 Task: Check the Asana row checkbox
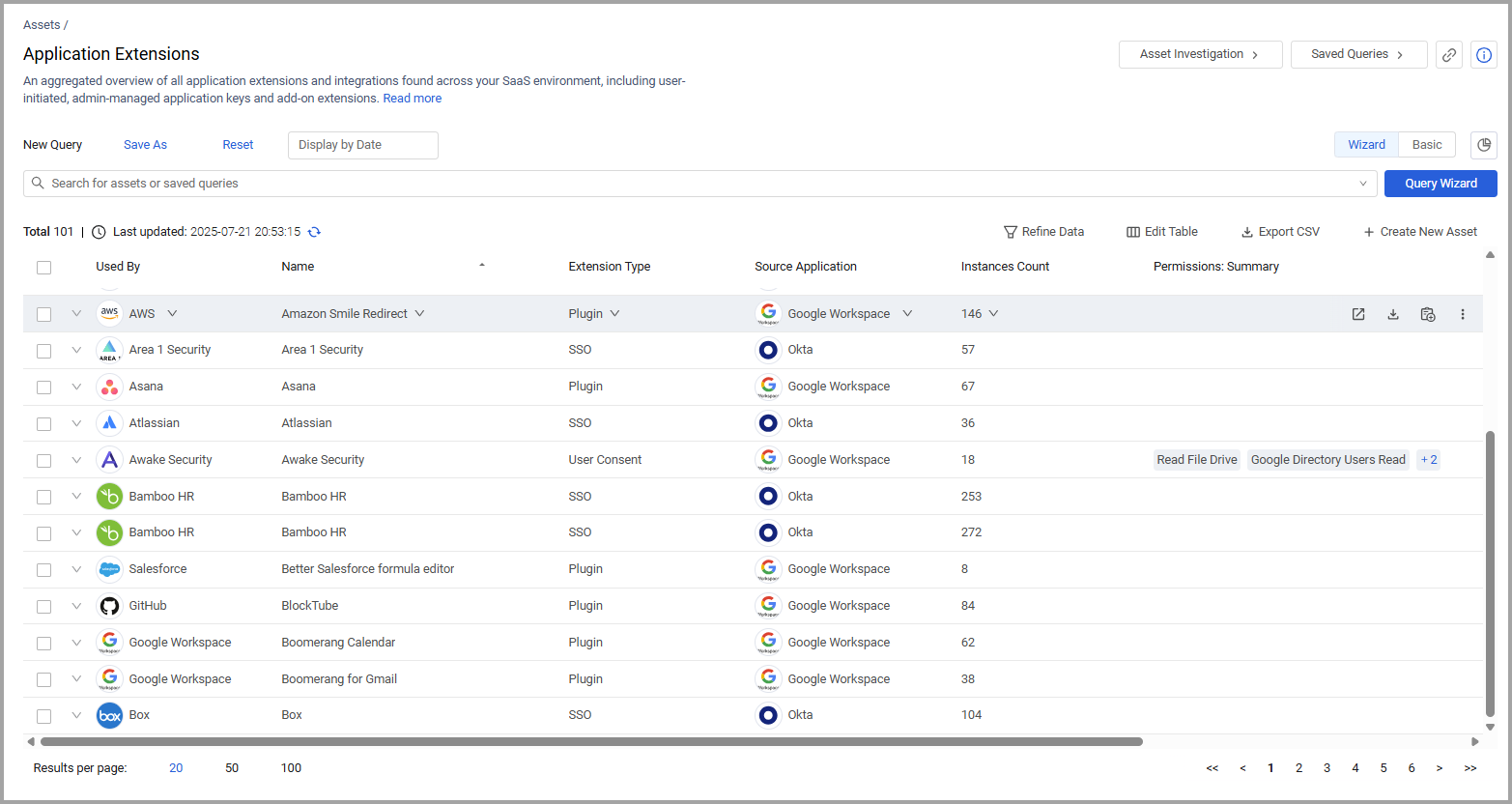43,388
